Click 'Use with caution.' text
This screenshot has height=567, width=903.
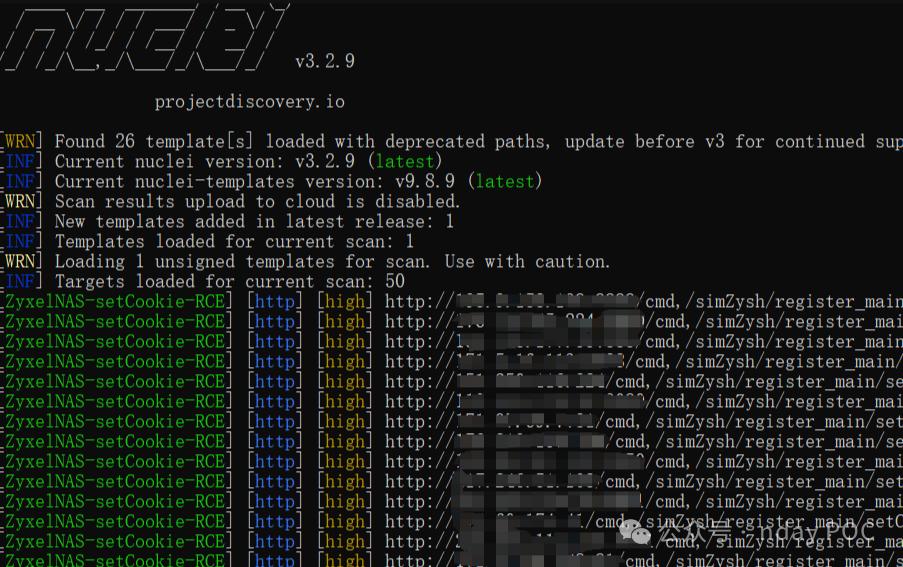pos(527,262)
